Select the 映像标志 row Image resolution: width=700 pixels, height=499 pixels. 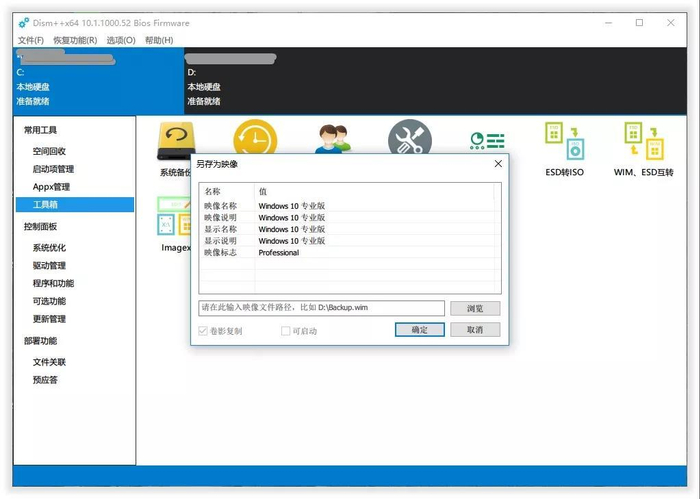point(347,252)
